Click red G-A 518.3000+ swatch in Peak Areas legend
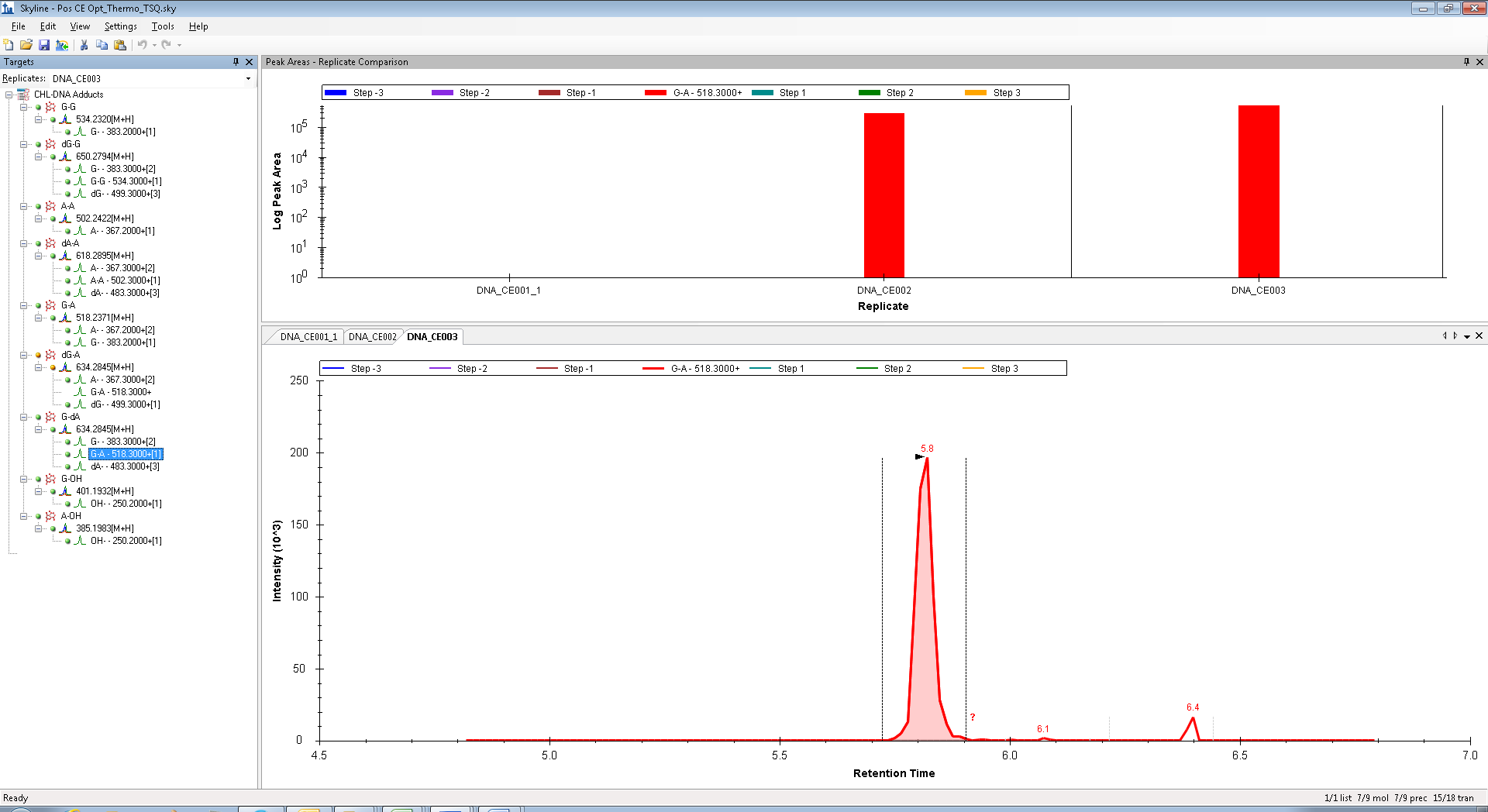Viewport: 1488px width, 812px height. pos(656,93)
